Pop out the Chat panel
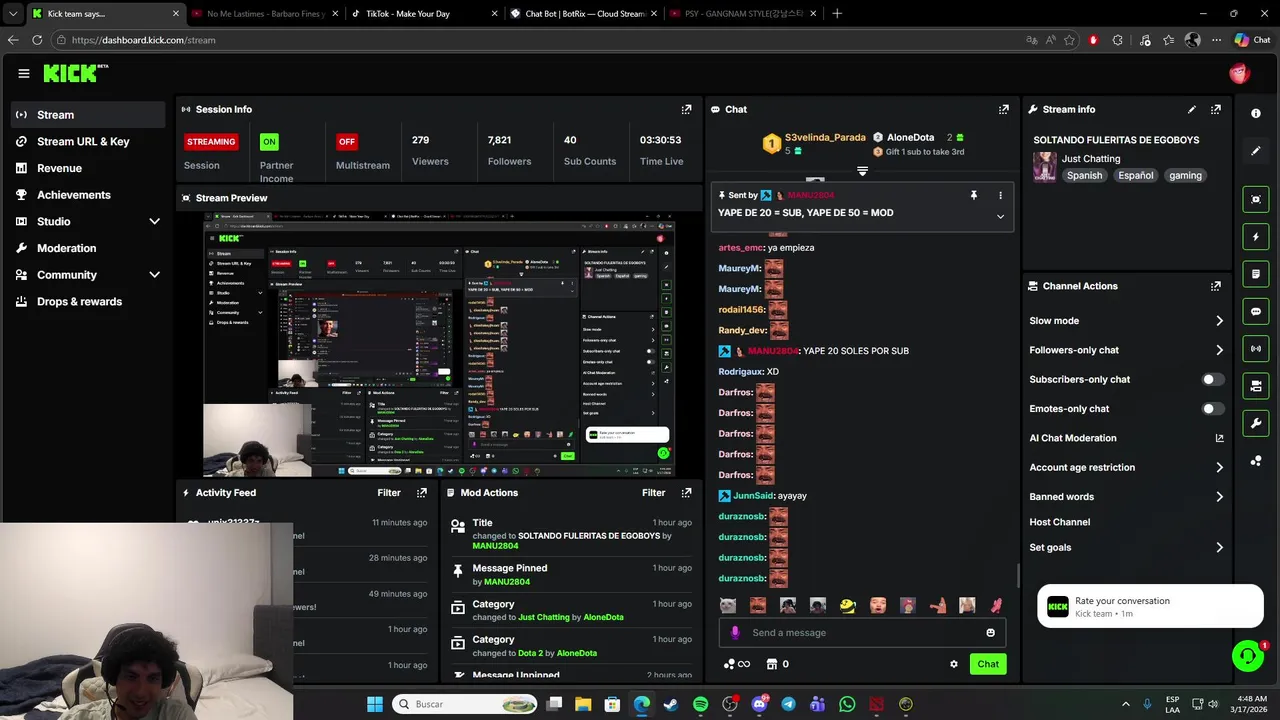The width and height of the screenshot is (1280, 720). click(1003, 109)
